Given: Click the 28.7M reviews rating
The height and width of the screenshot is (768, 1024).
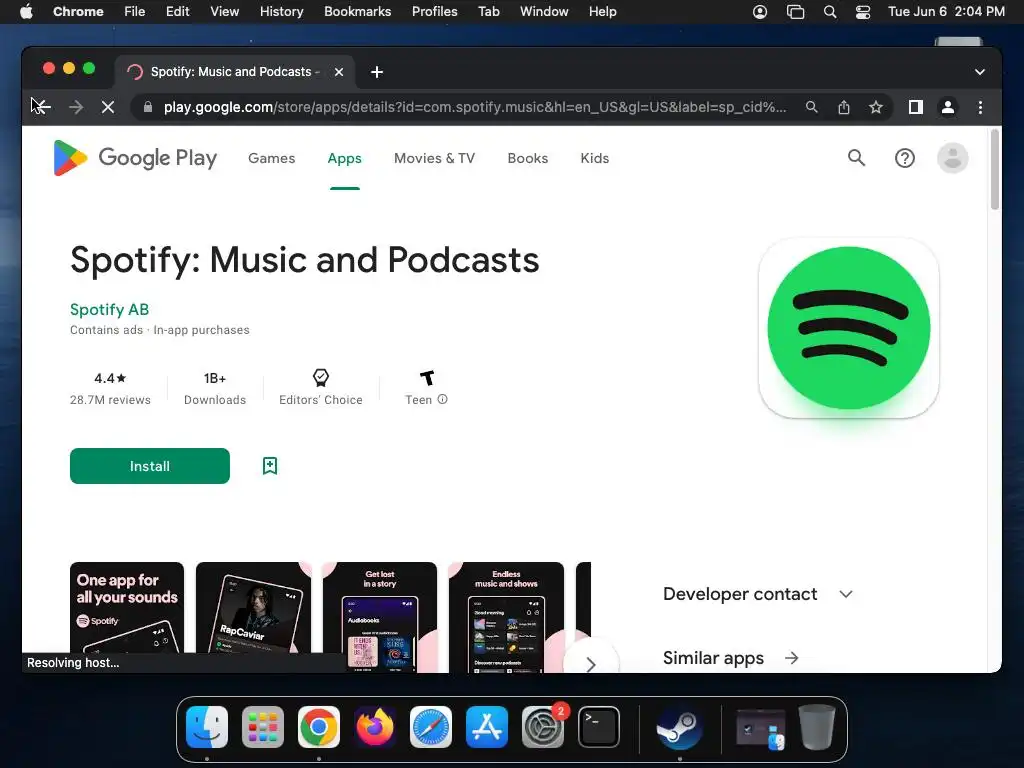Looking at the screenshot, I should coord(110,389).
